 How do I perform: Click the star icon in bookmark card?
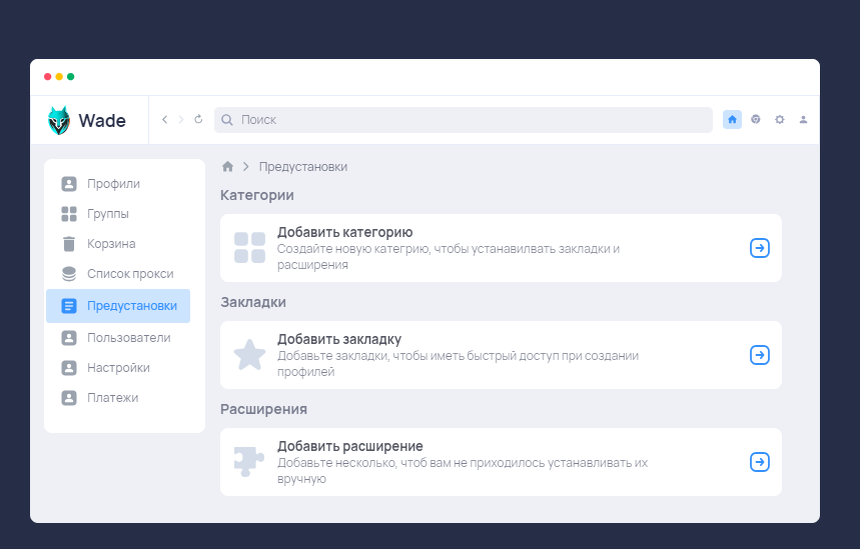(250, 354)
